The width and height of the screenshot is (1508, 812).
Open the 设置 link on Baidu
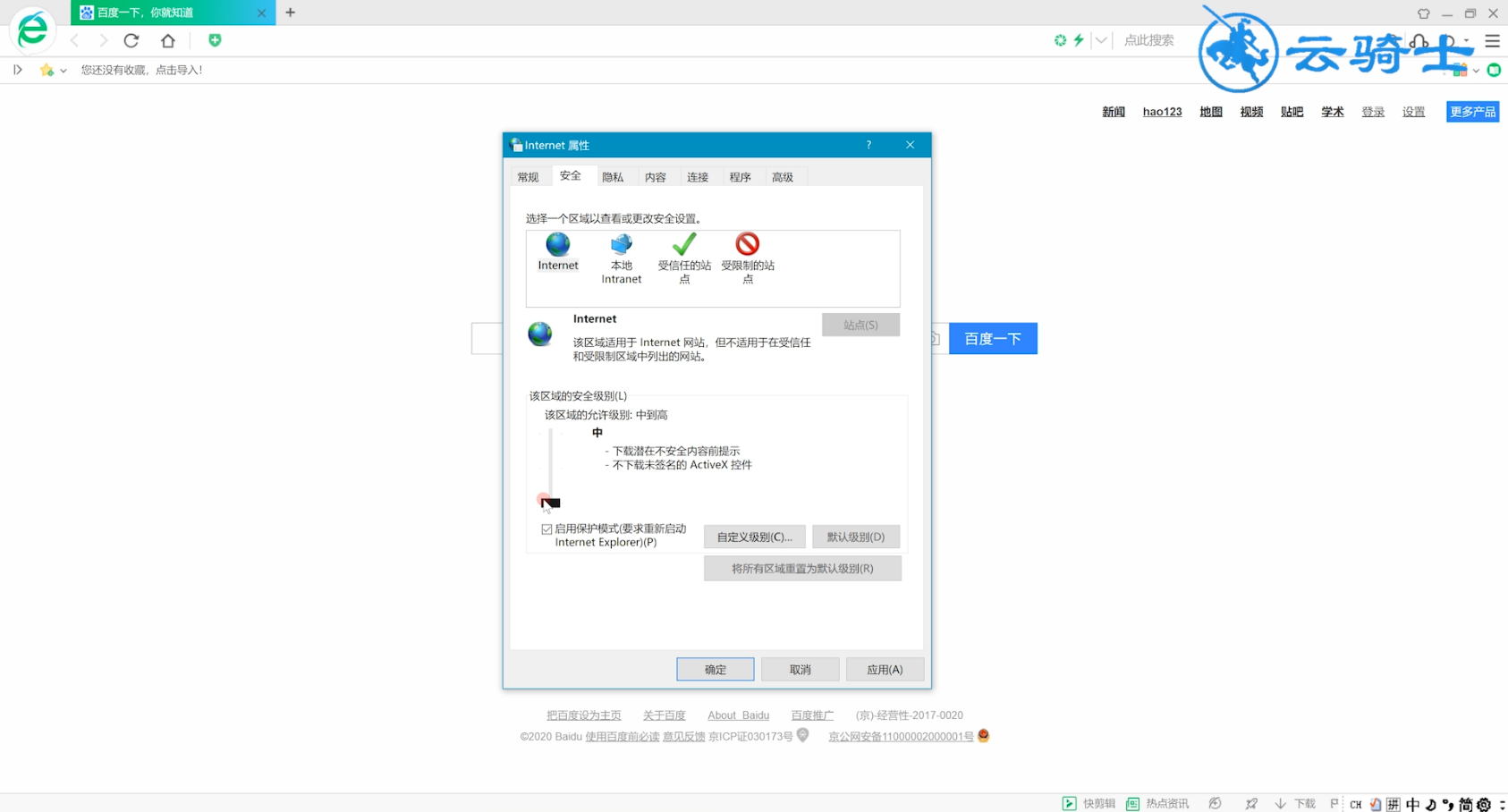point(1413,112)
